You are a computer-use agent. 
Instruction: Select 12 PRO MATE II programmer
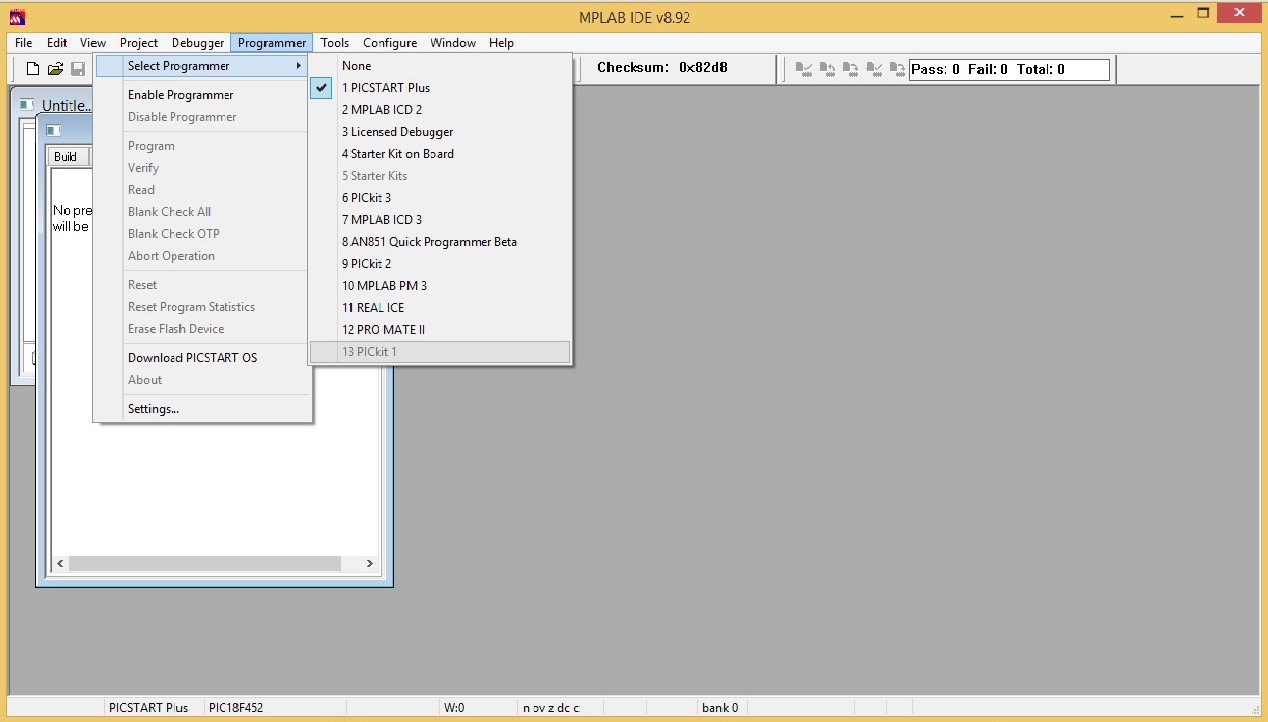click(440, 330)
